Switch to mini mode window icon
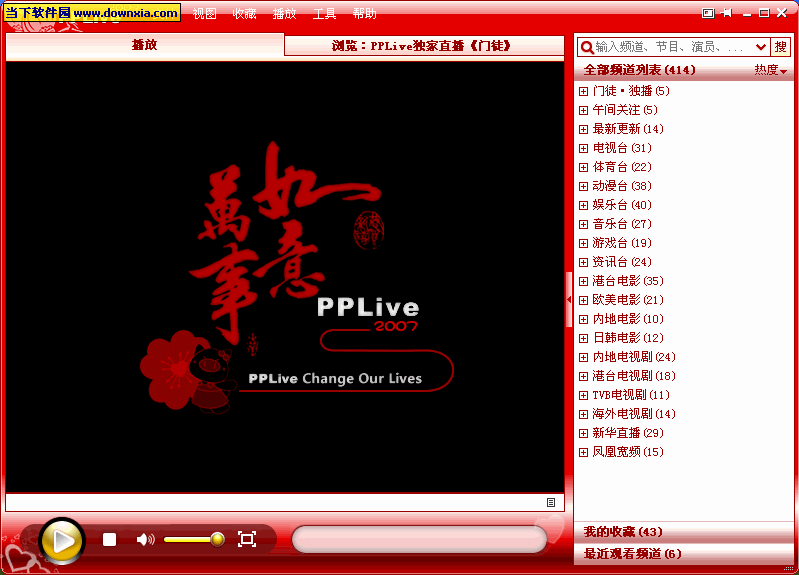799x575 pixels. [x=708, y=13]
